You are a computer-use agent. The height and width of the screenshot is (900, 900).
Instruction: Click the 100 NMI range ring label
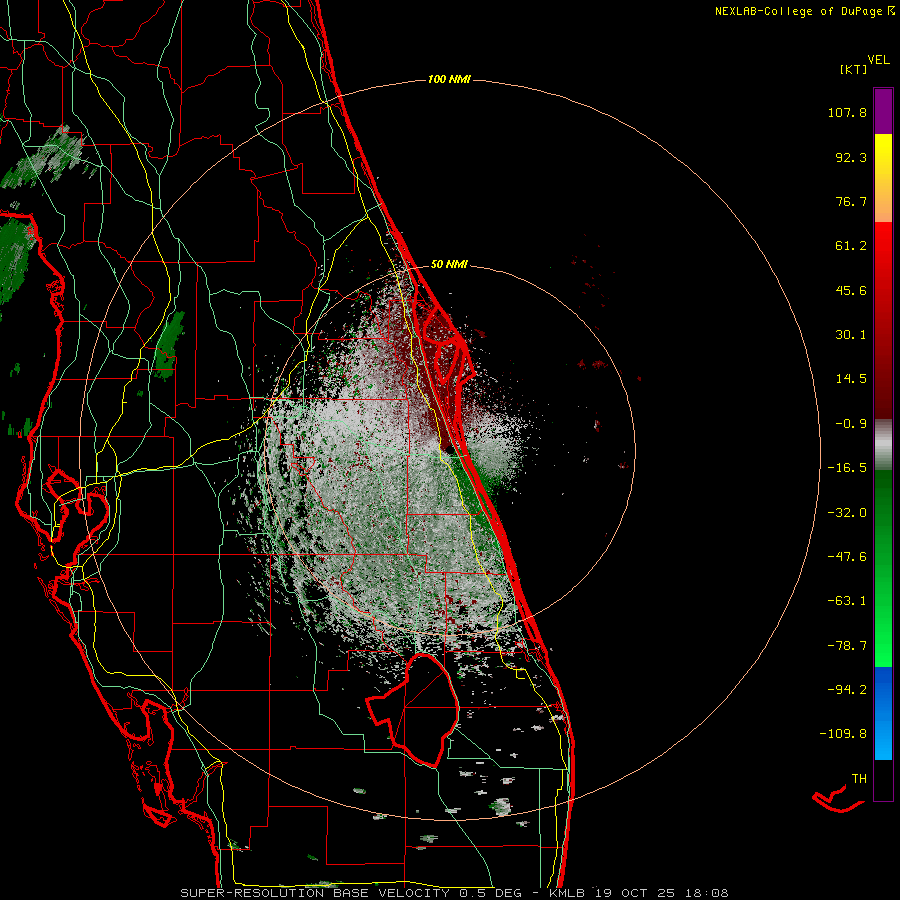pyautogui.click(x=449, y=79)
